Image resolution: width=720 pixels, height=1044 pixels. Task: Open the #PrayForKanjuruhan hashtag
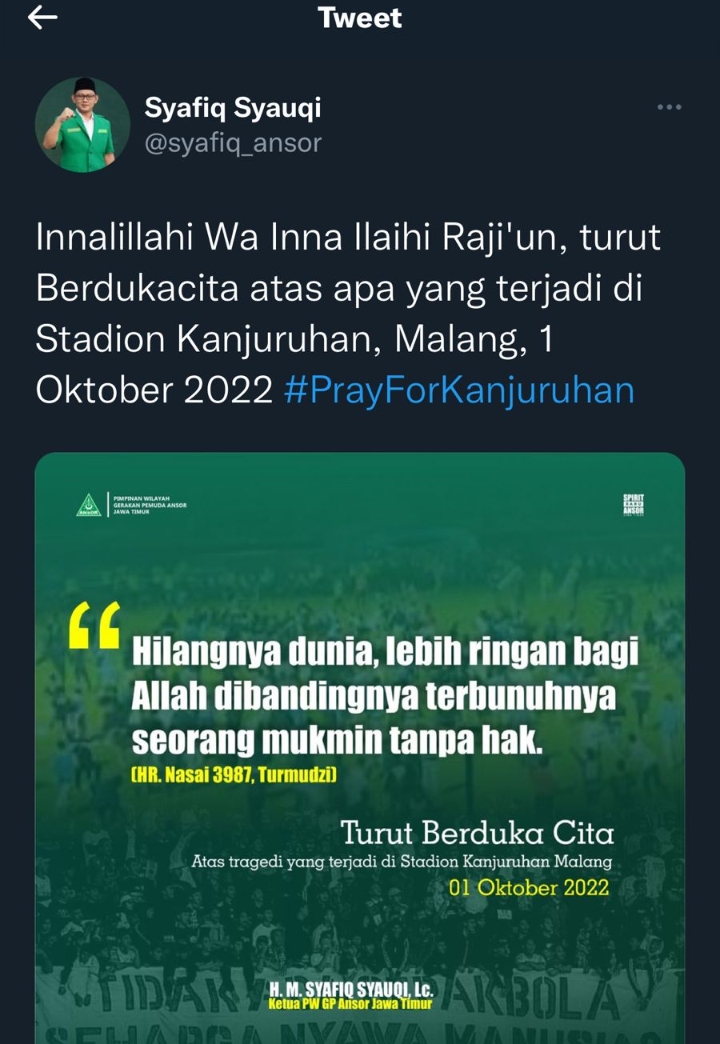point(459,390)
